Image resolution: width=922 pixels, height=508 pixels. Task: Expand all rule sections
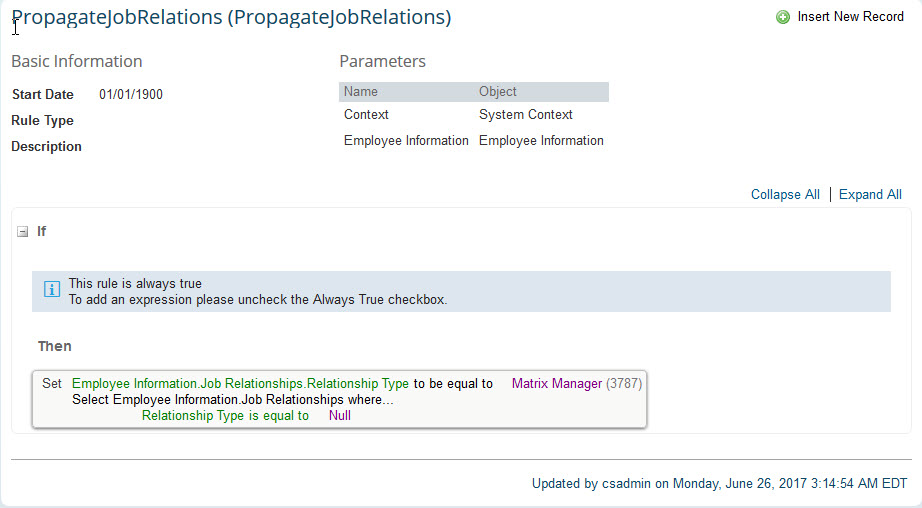pos(870,195)
